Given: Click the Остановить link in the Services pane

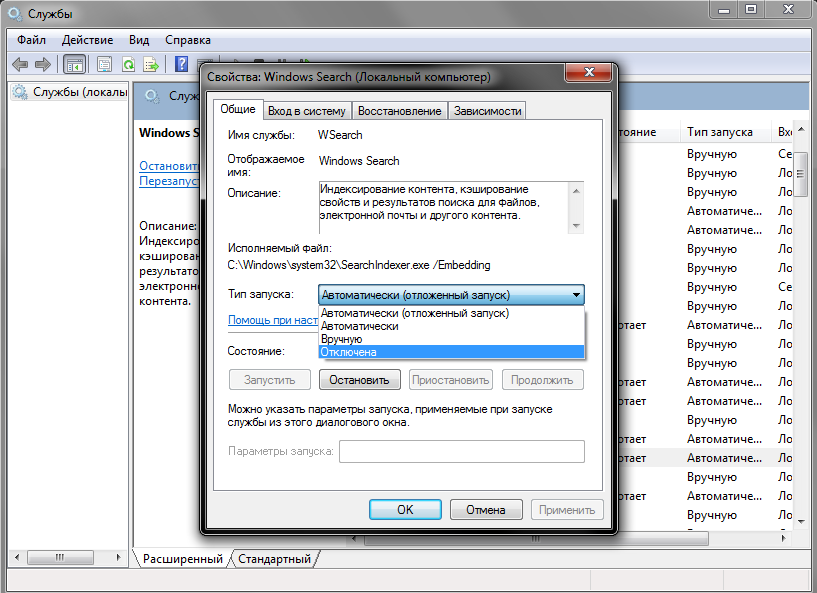Looking at the screenshot, I should pyautogui.click(x=169, y=166).
